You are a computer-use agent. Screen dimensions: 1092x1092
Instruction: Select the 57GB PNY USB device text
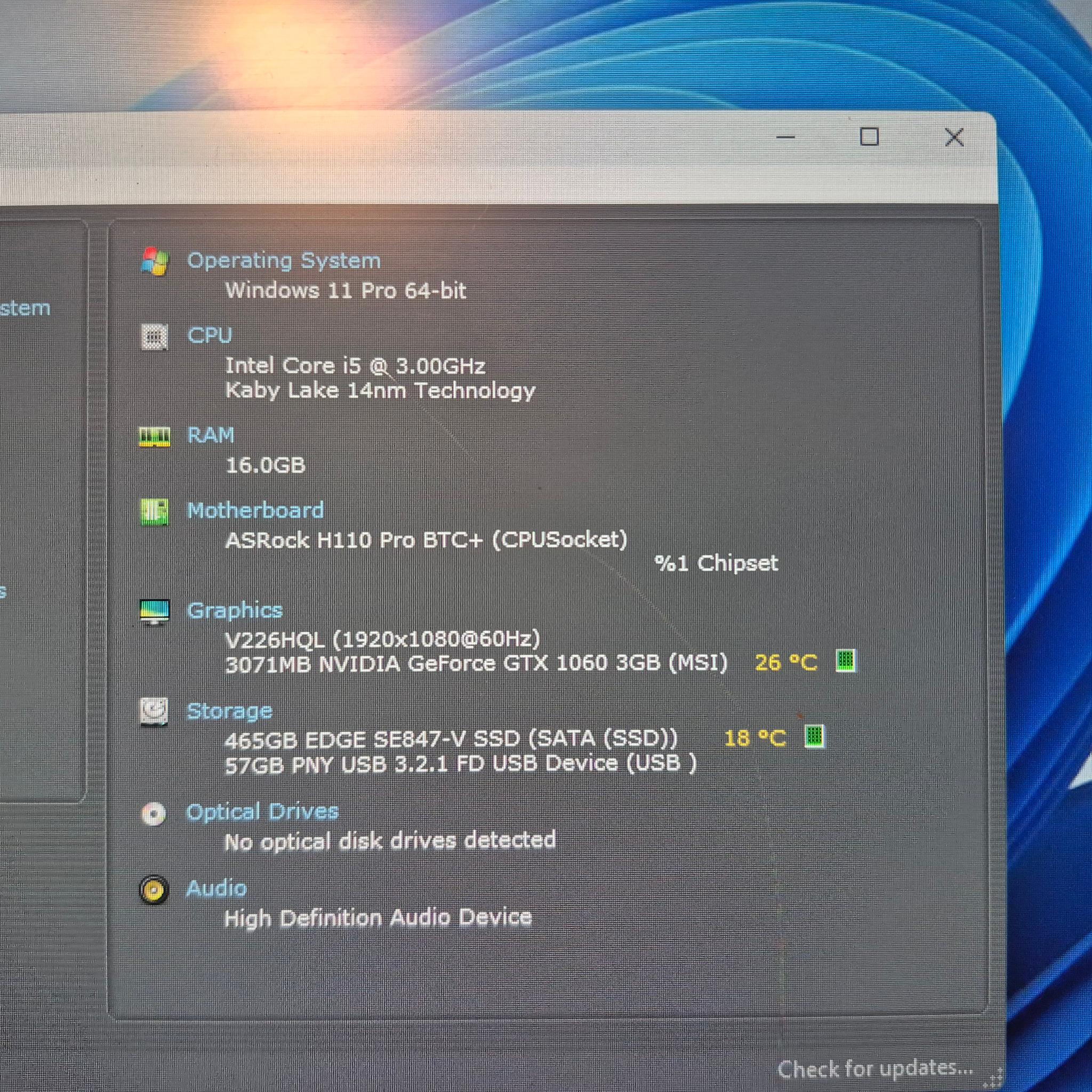(461, 764)
